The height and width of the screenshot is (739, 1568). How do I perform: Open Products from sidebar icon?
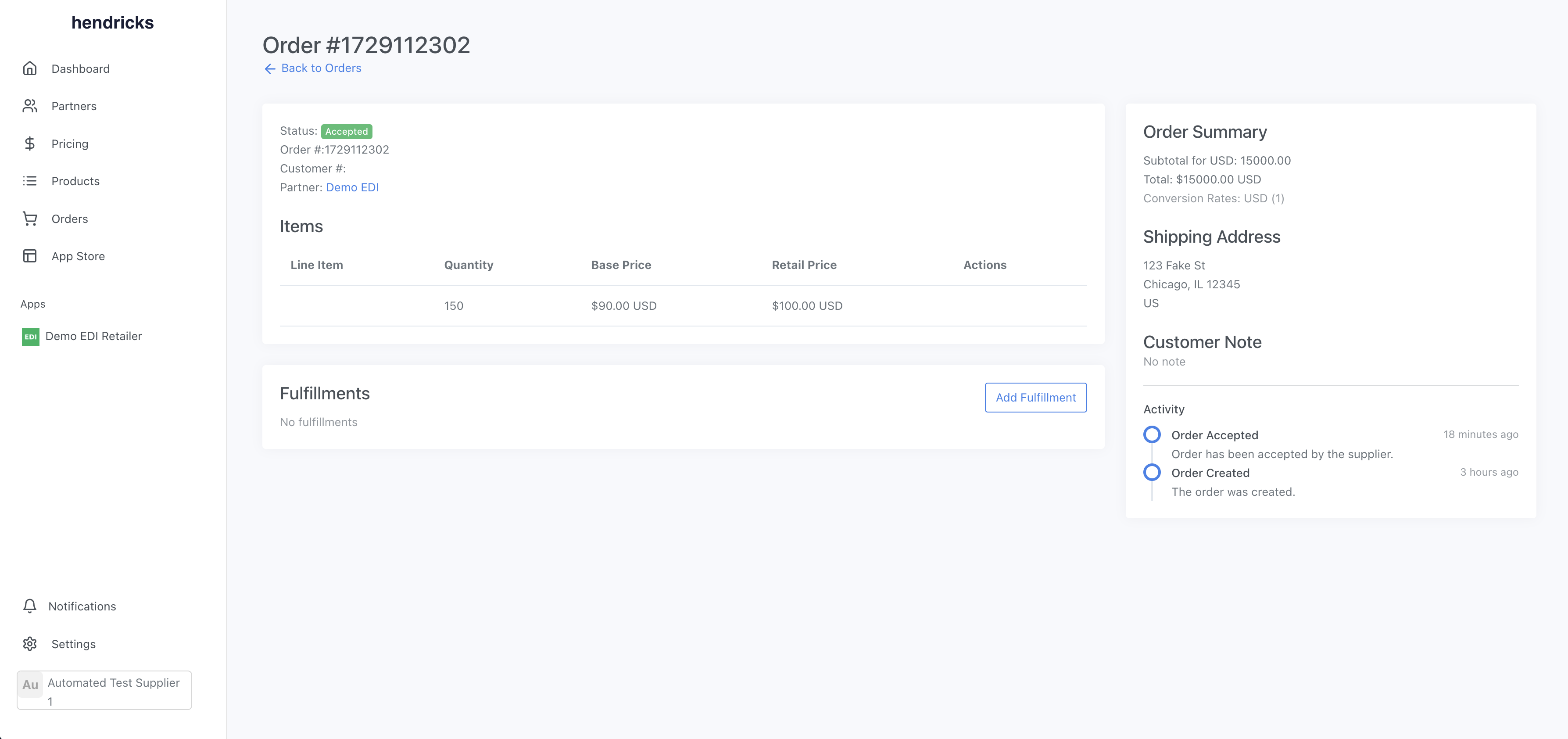[x=30, y=181]
